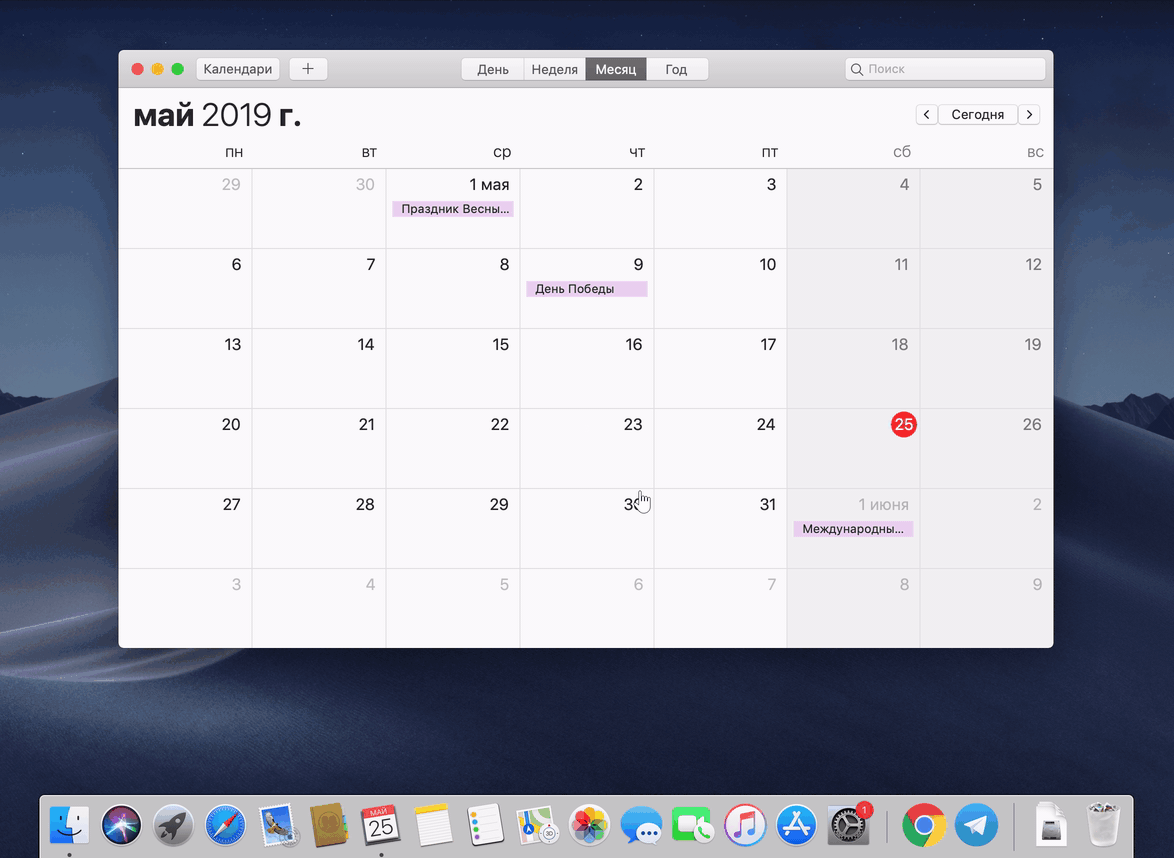
Task: Open Contacts book icon in dock
Action: [329, 825]
